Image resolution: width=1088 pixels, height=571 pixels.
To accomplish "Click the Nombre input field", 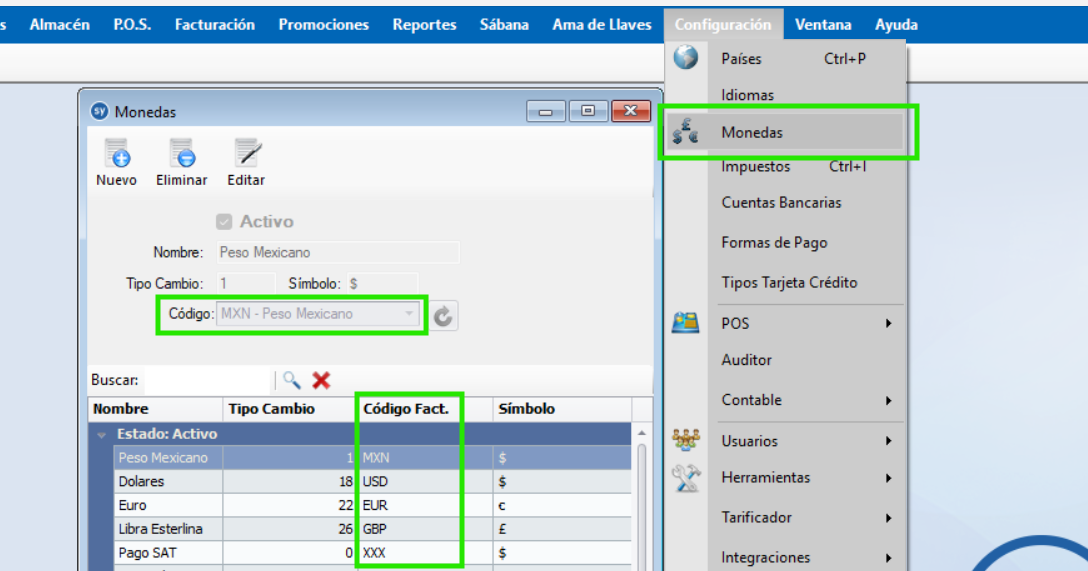I will [x=338, y=253].
